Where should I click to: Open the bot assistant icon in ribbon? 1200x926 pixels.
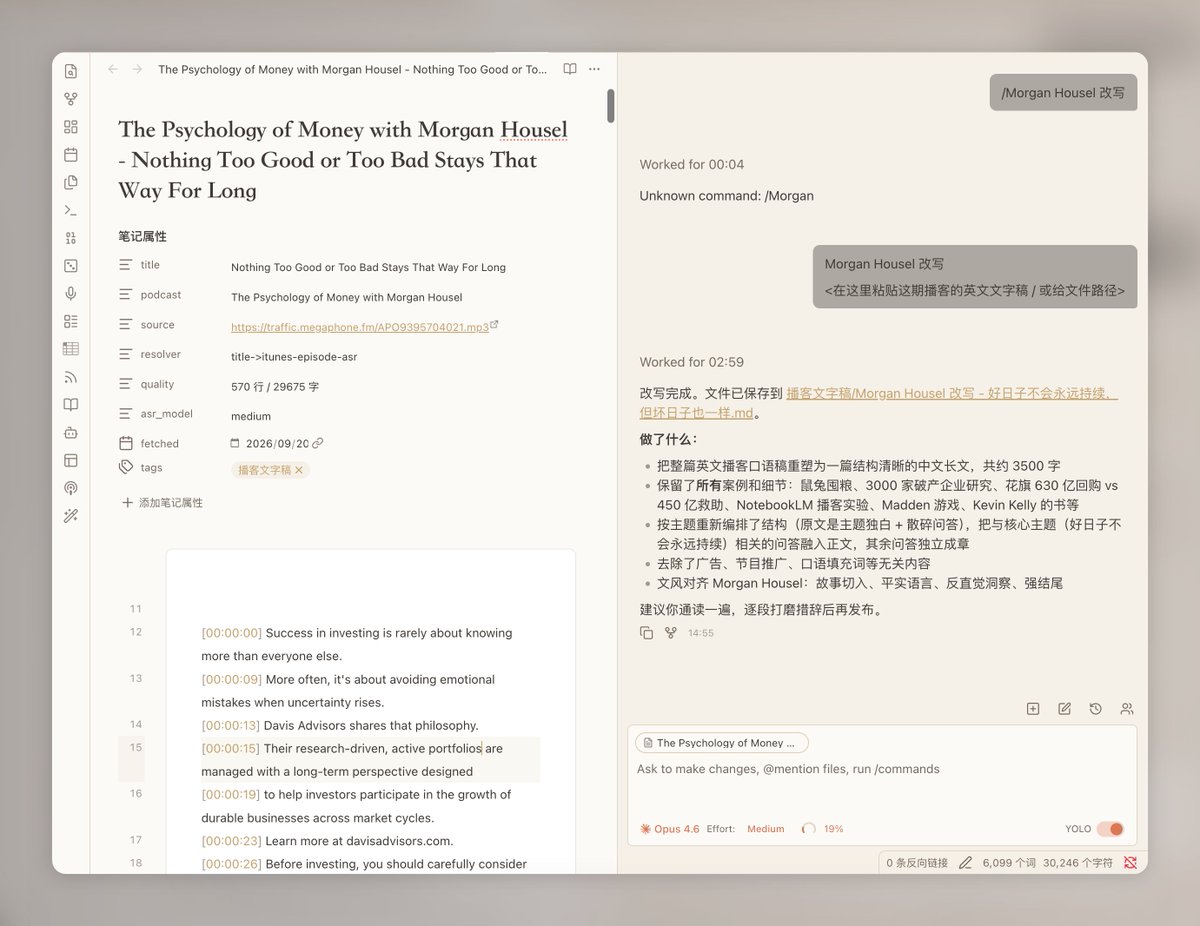pyautogui.click(x=71, y=432)
